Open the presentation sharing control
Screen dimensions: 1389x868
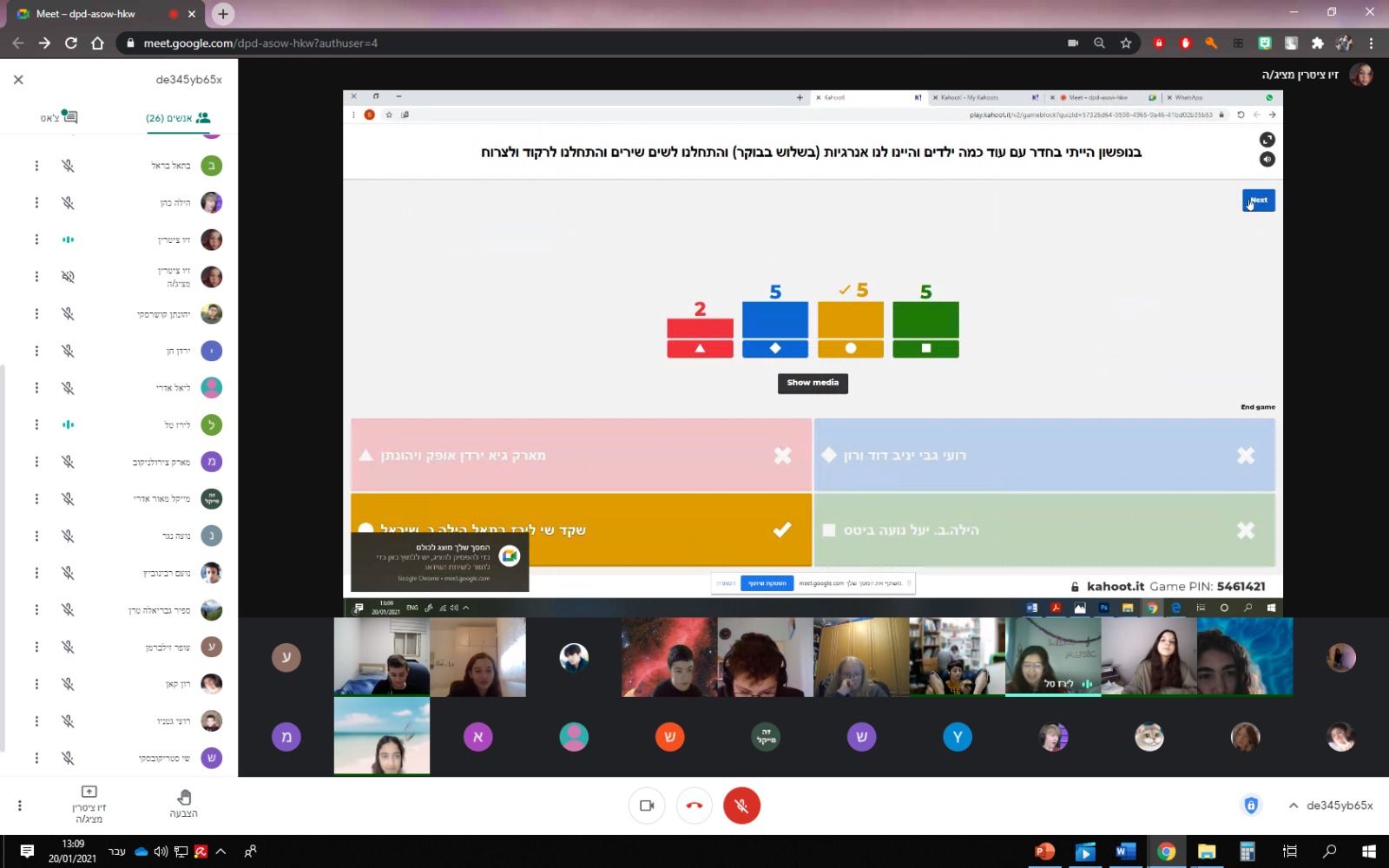89,804
